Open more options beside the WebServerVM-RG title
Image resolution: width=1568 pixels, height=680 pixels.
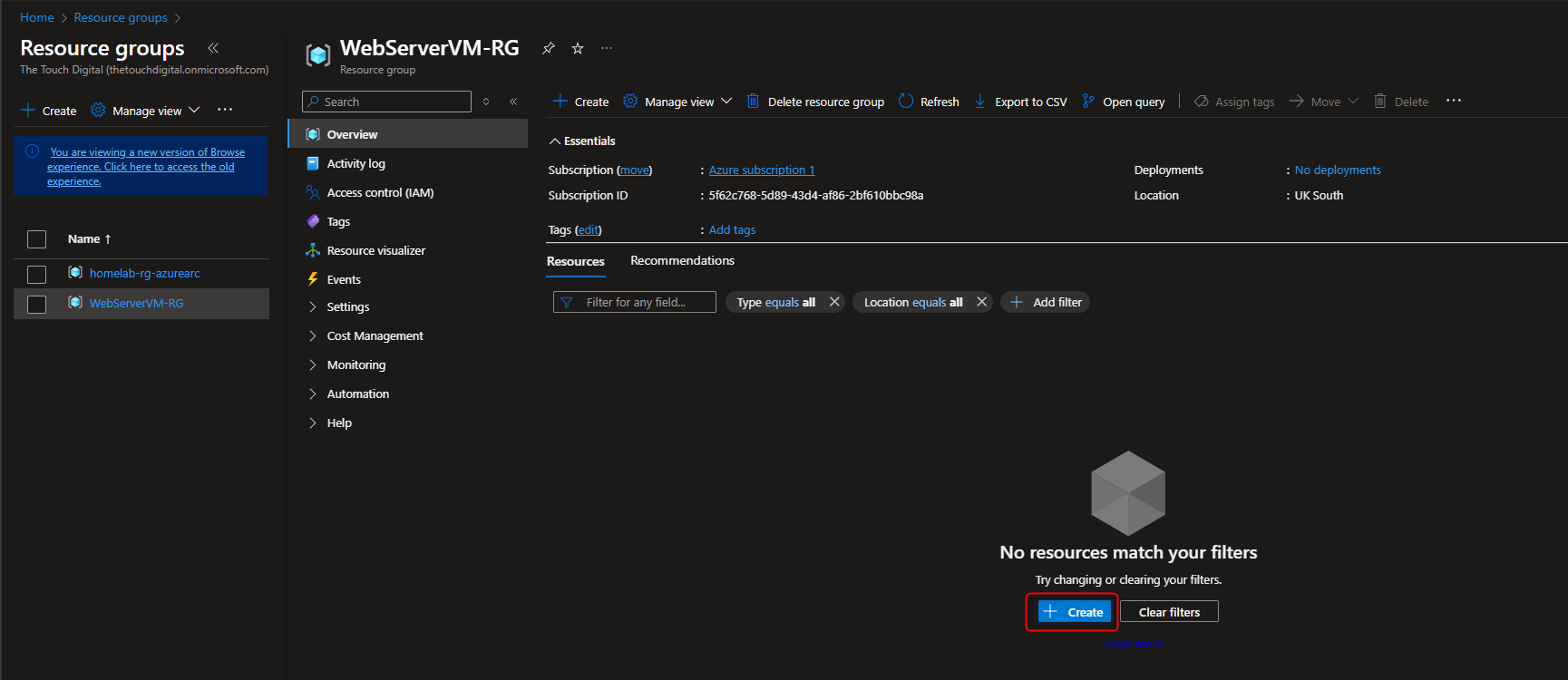pos(607,48)
